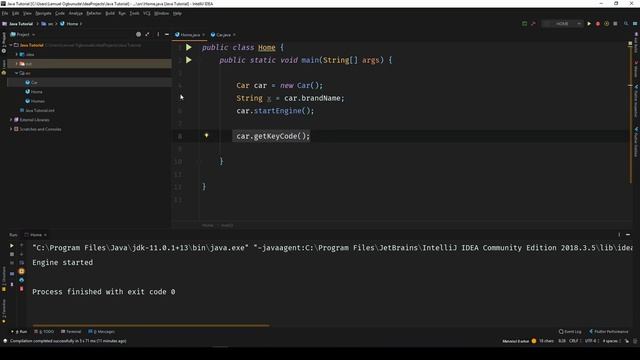The image size is (640, 360).
Task: Run the Home class from the gutter arrow
Action: 189,47
